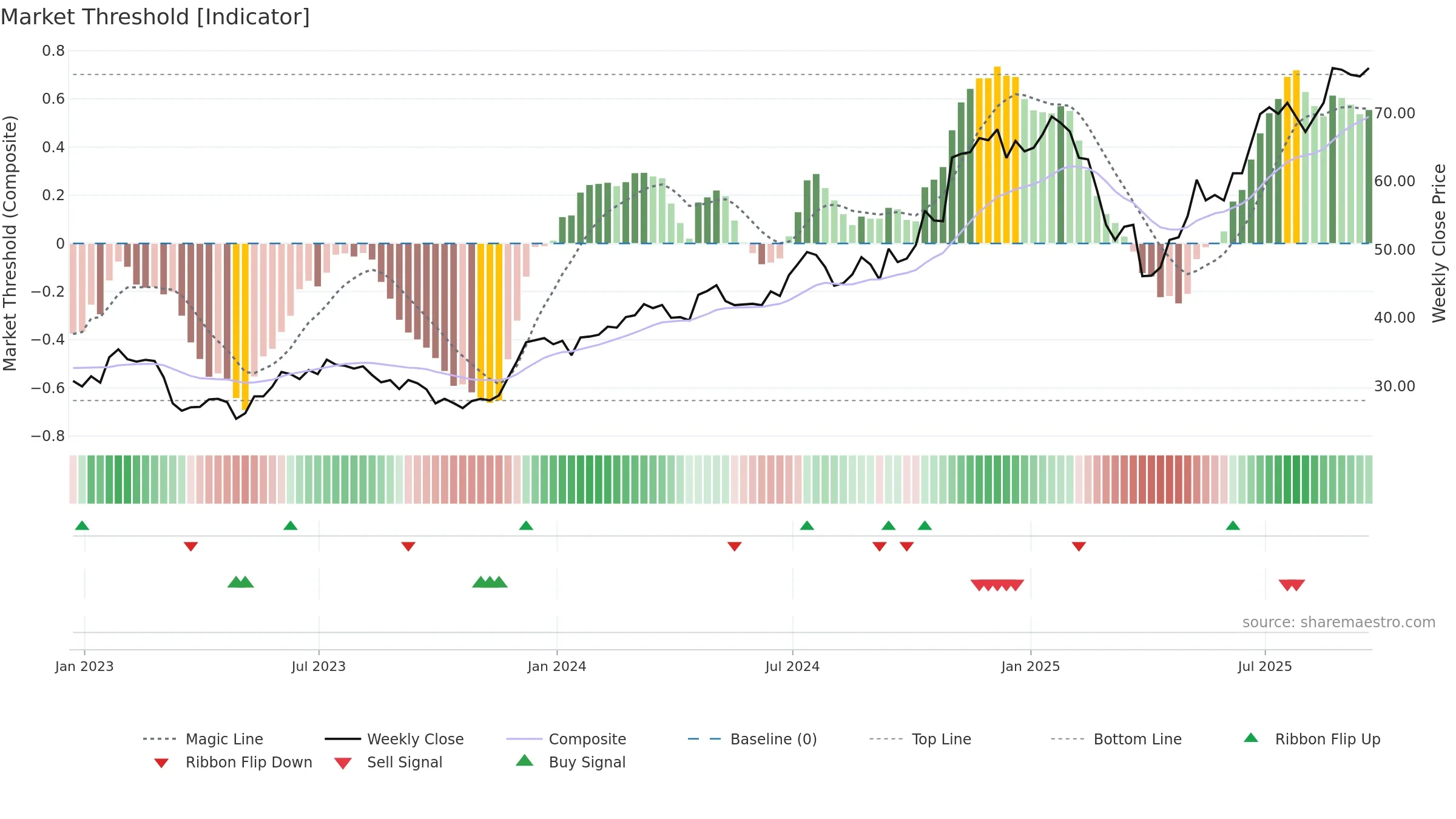1456x819 pixels.
Task: Select the Ribbon Flip Up marker in June 2025
Action: 1233,525
